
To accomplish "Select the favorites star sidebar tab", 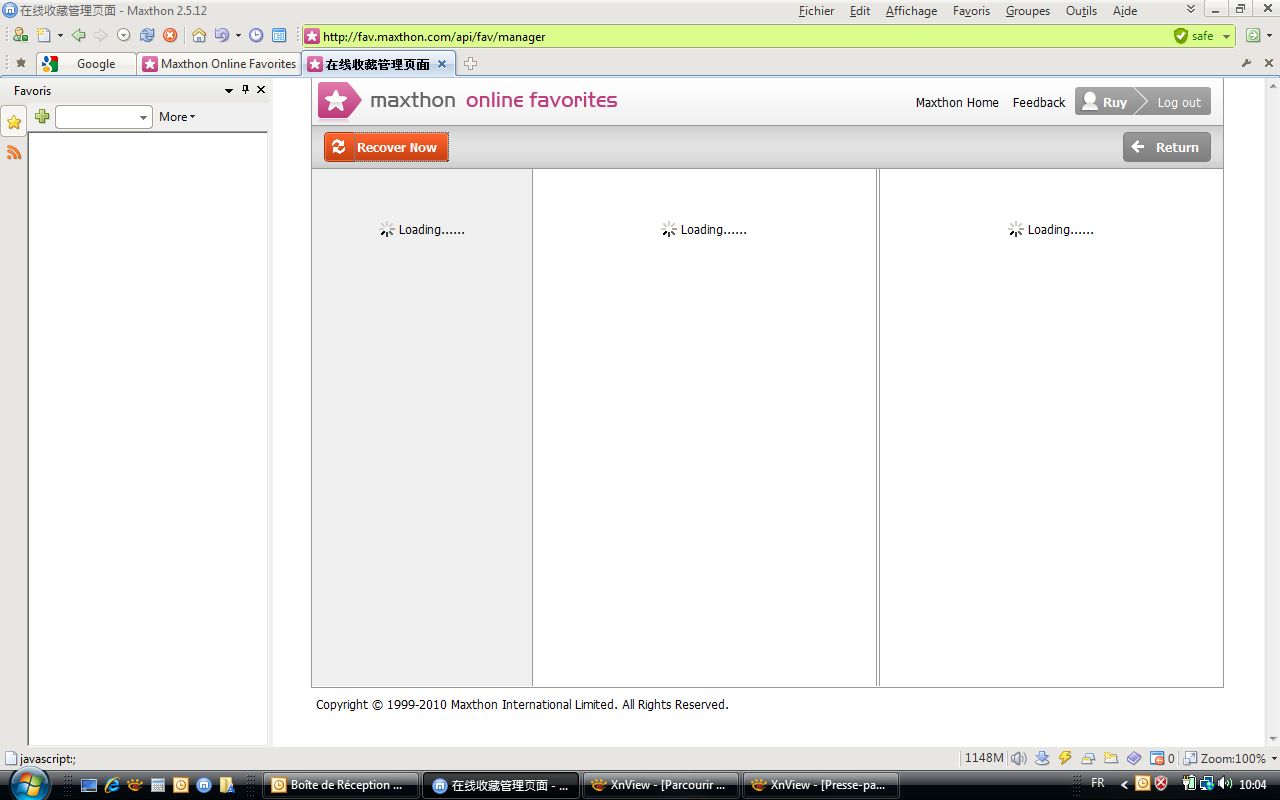I will tap(14, 122).
